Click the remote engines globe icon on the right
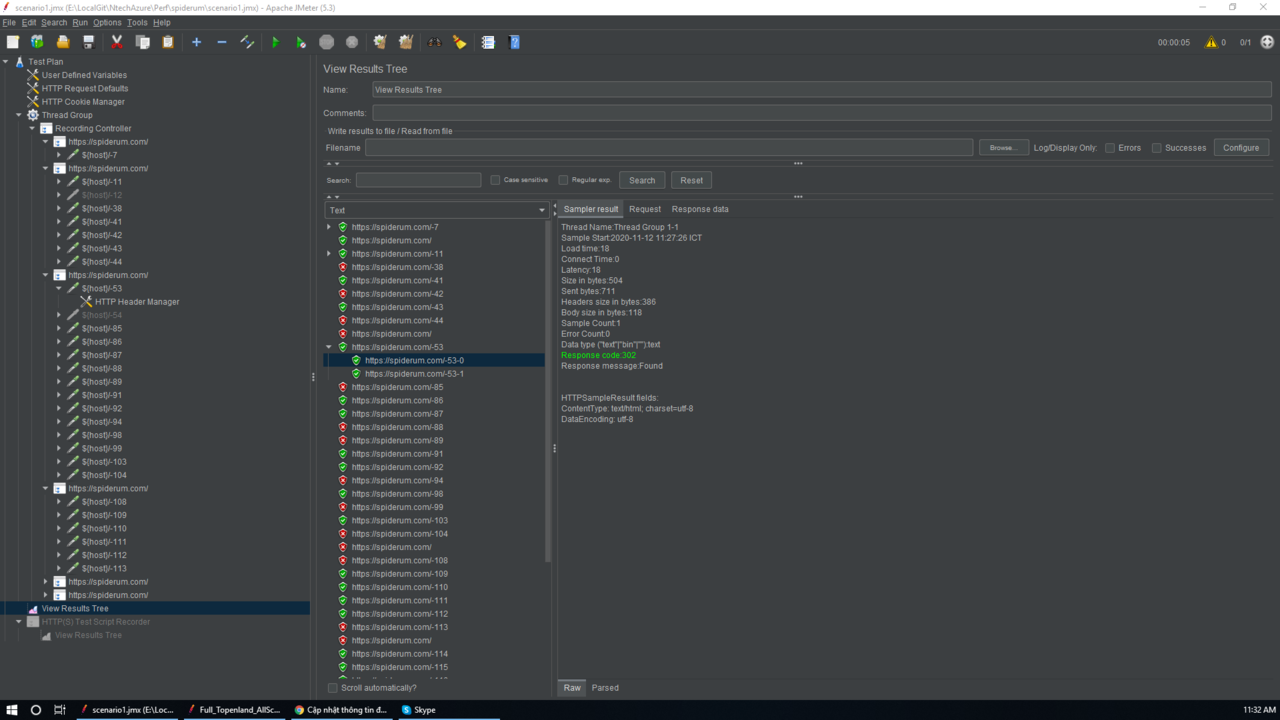Screen dimensions: 1280x720 tap(1267, 42)
